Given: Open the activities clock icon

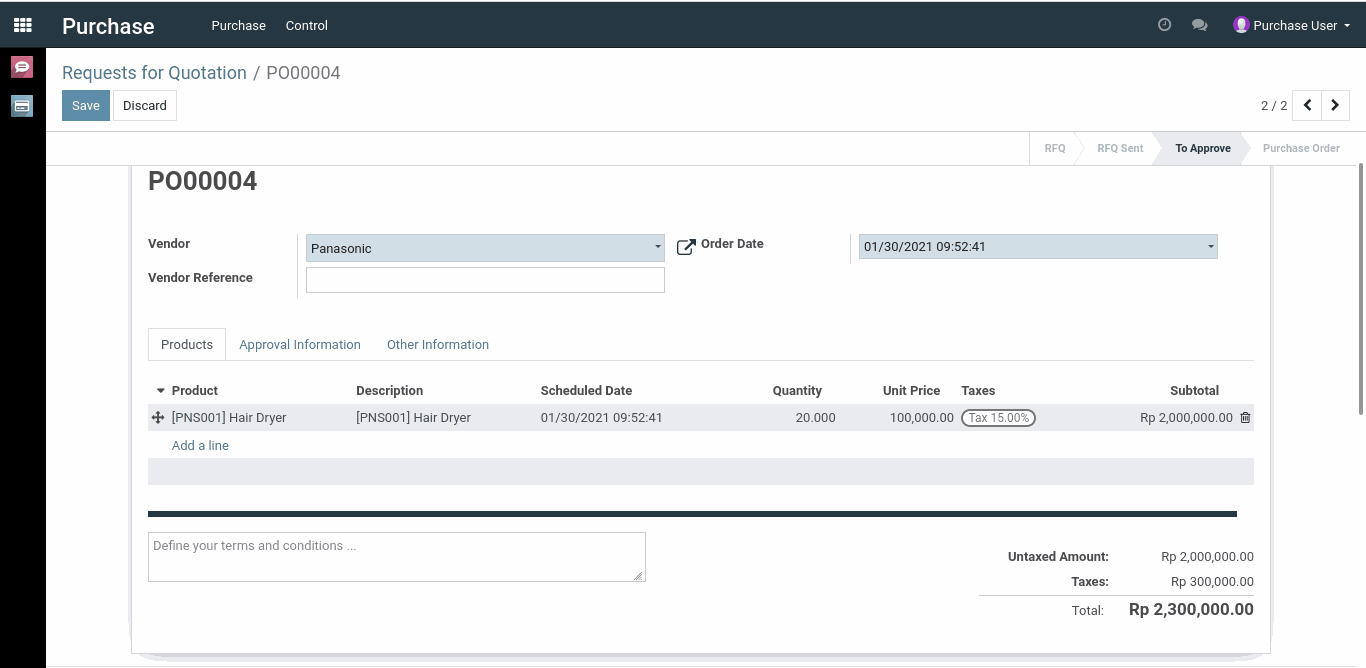Looking at the screenshot, I should [1164, 25].
